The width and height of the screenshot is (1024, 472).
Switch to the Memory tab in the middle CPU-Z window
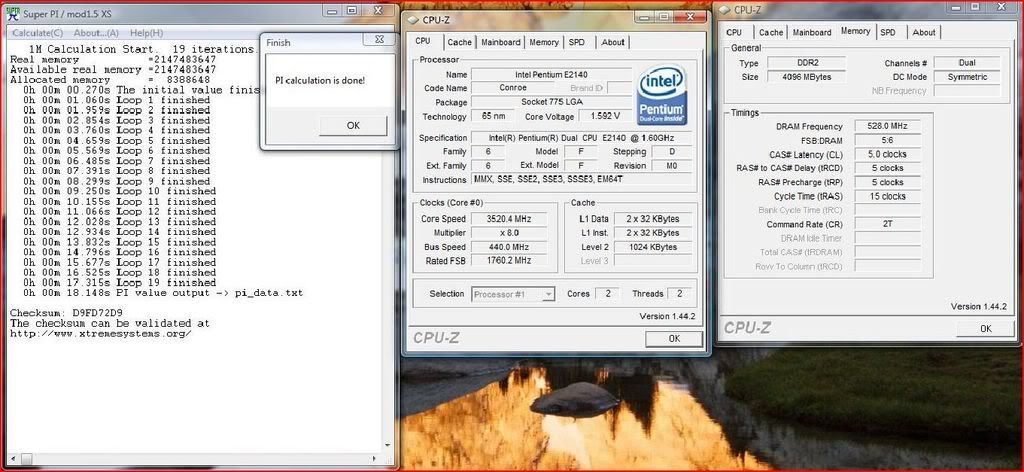(x=543, y=42)
